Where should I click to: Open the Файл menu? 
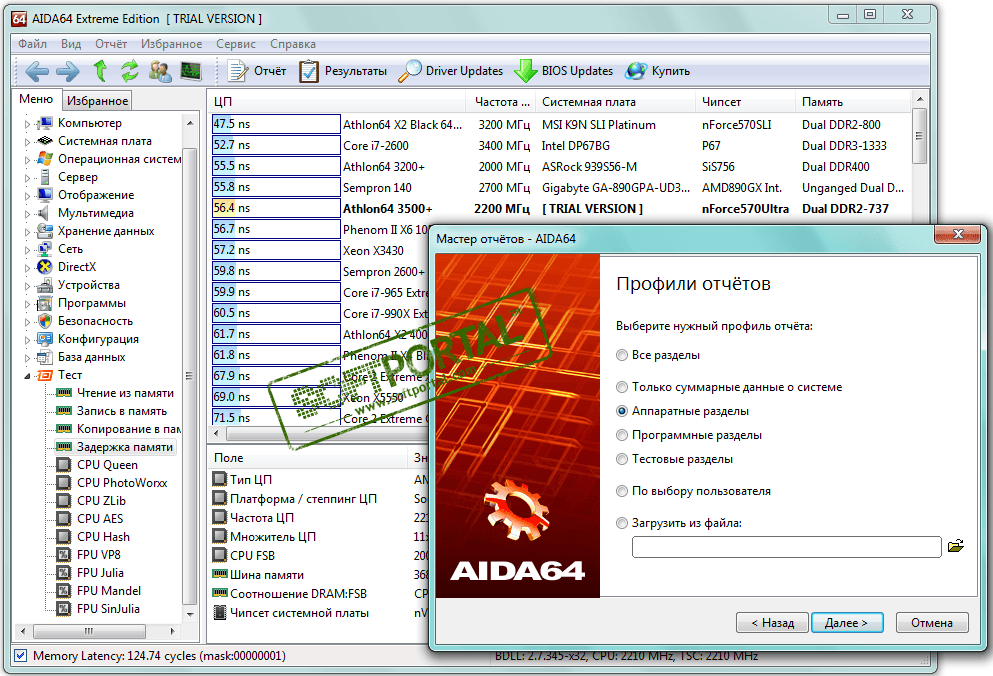click(x=32, y=44)
